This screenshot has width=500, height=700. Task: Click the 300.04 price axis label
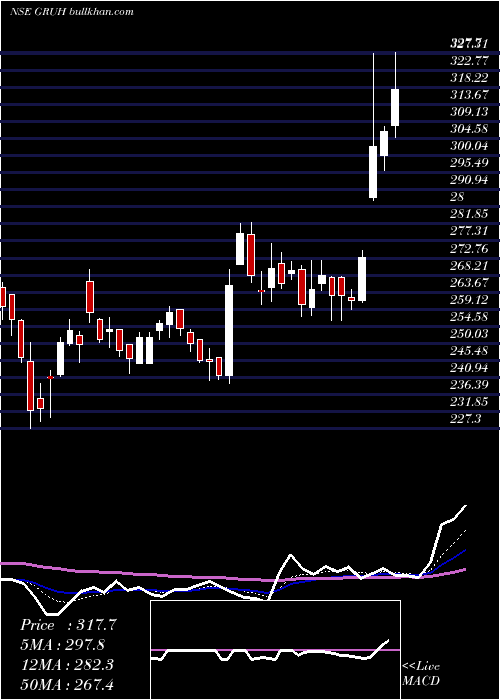click(469, 146)
